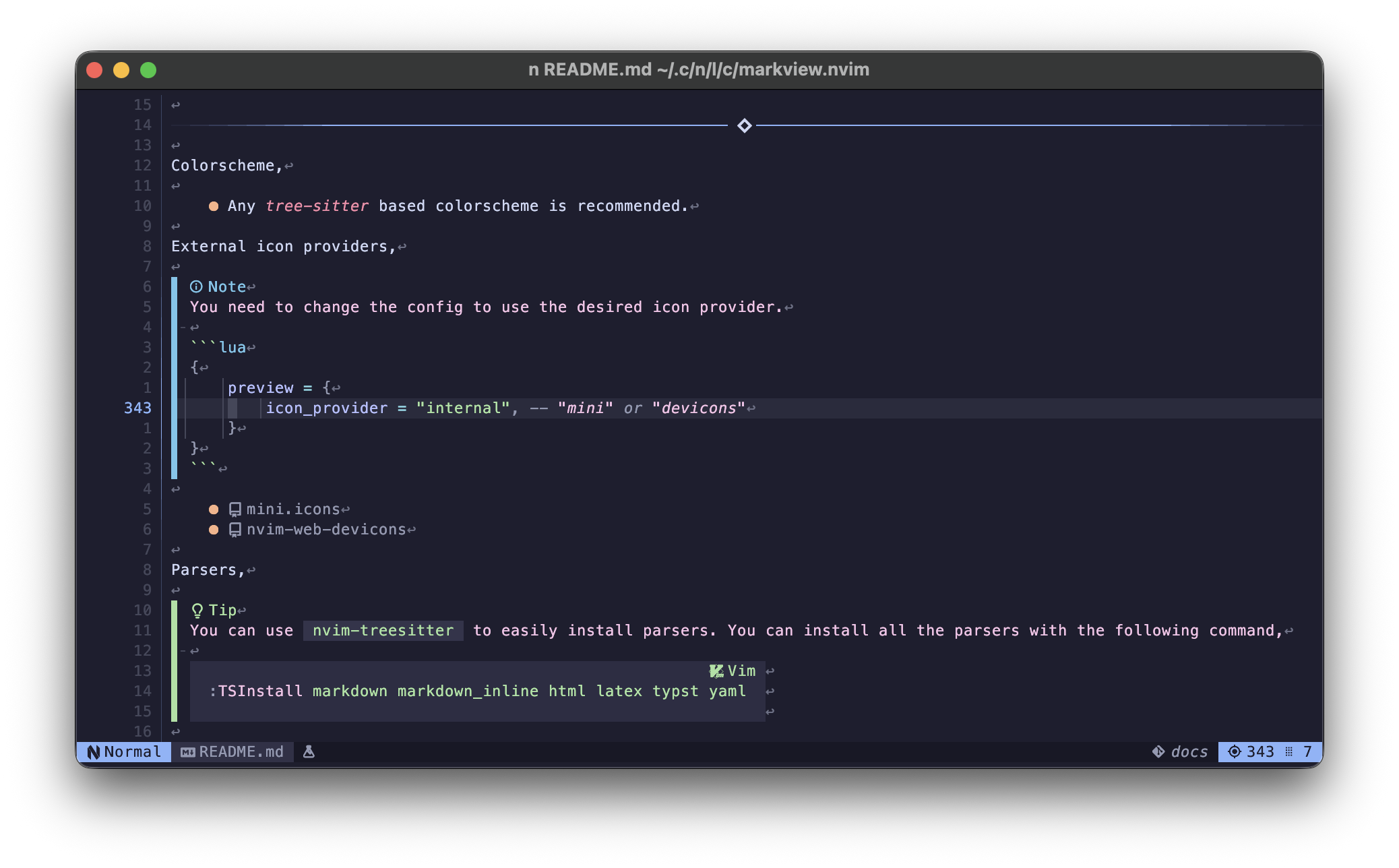Click the book icon before mini.icons
Screen dimensions: 1399x868
pos(235,509)
